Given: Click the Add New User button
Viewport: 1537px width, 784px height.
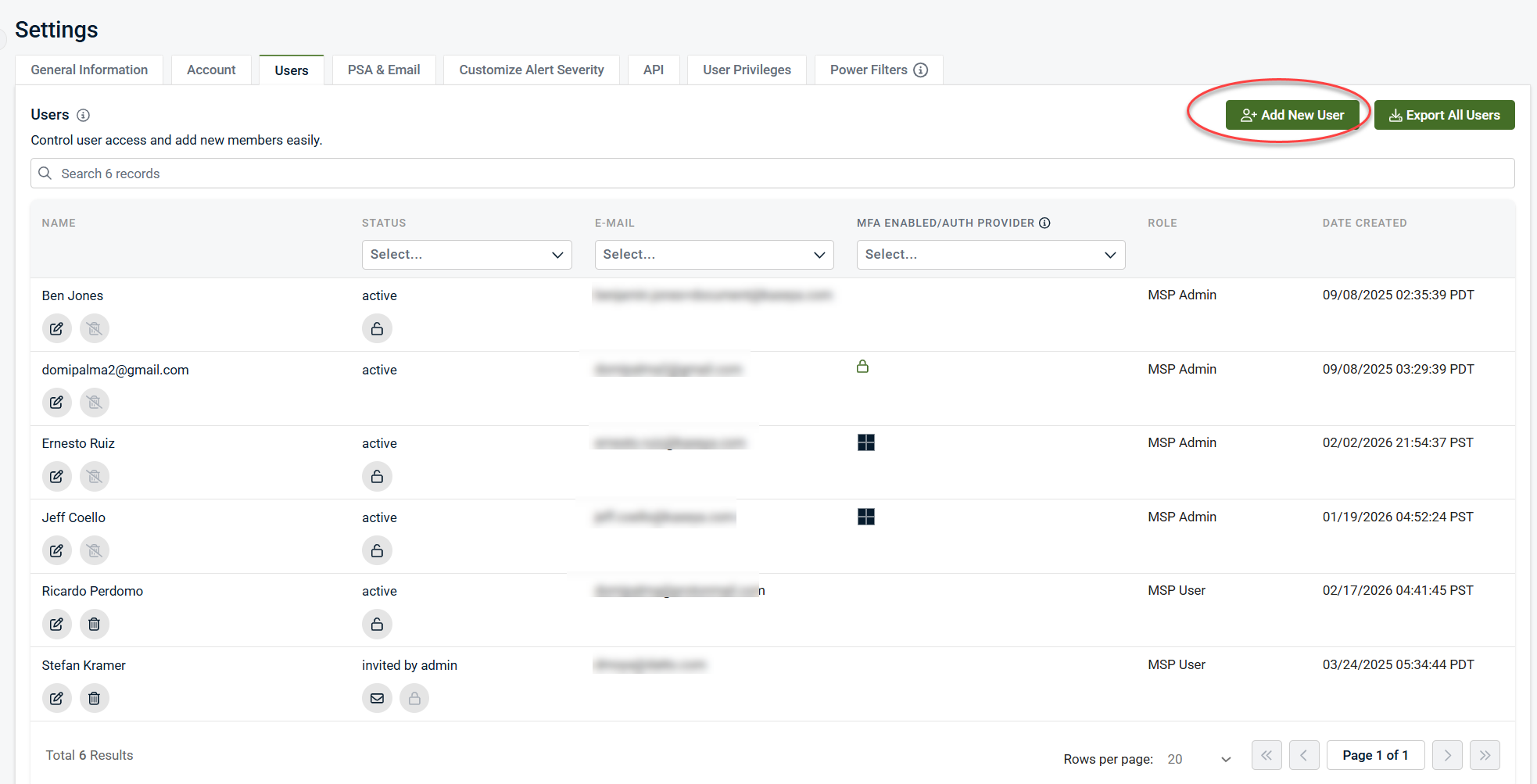Looking at the screenshot, I should click(x=1292, y=115).
